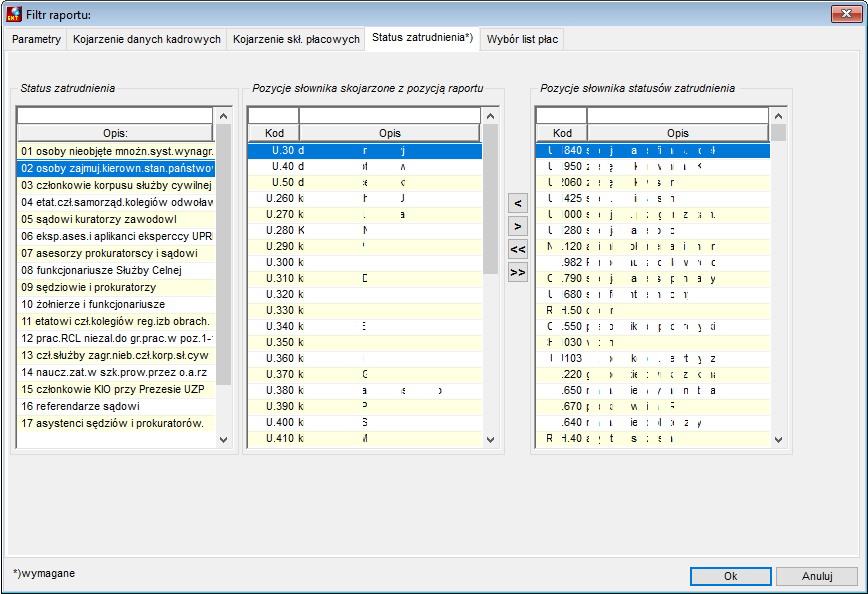868x594 pixels.
Task: Click the scrollbar thumb of the Status zatrudnienia list
Action: 224,255
